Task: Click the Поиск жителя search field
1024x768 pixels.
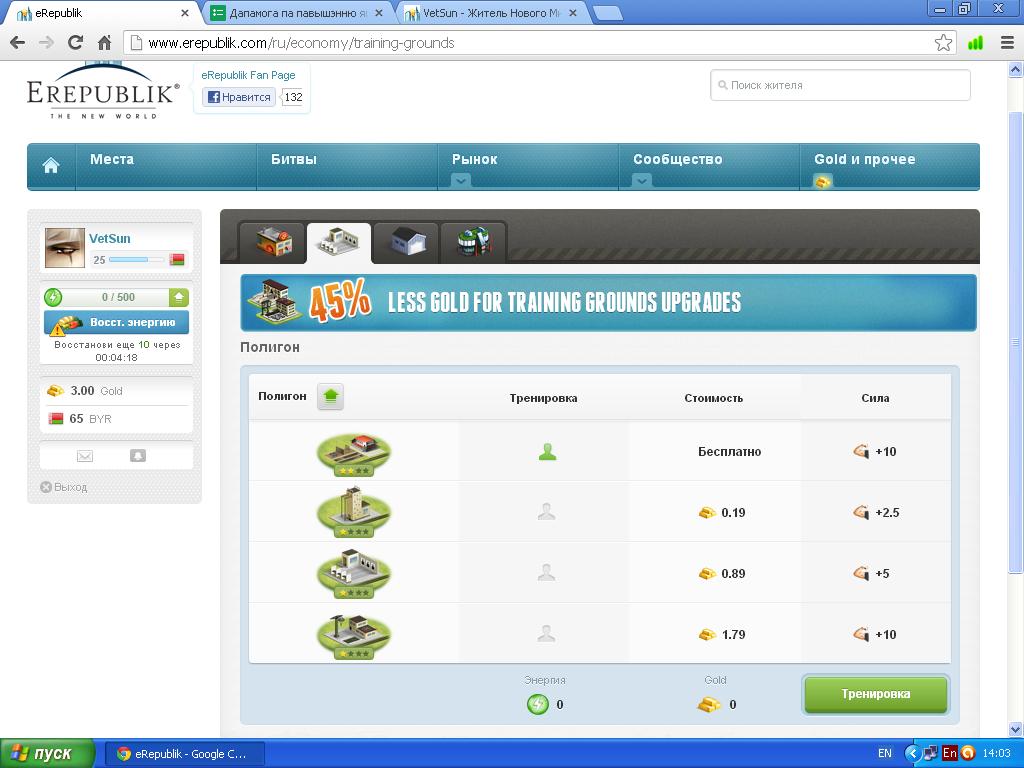Action: 840,85
